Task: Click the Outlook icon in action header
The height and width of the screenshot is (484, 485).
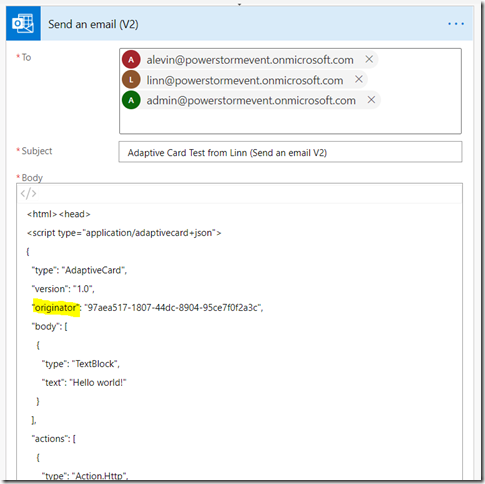Action: coord(23,23)
